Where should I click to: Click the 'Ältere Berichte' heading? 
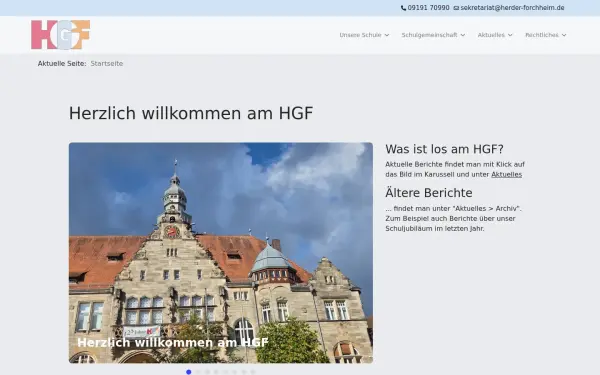[429, 193]
